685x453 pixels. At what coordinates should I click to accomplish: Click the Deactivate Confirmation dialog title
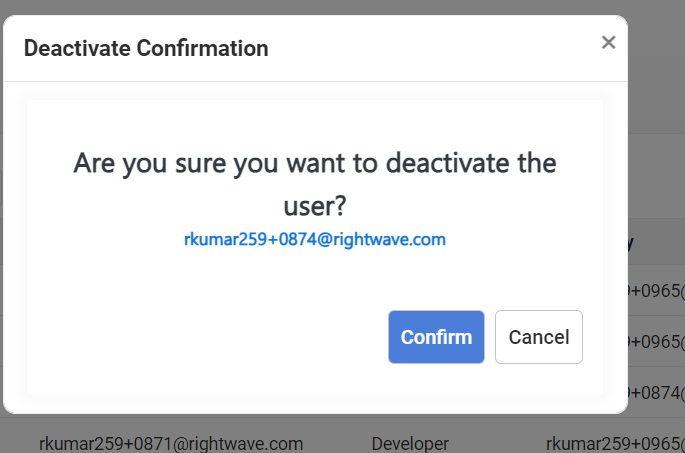pos(146,48)
